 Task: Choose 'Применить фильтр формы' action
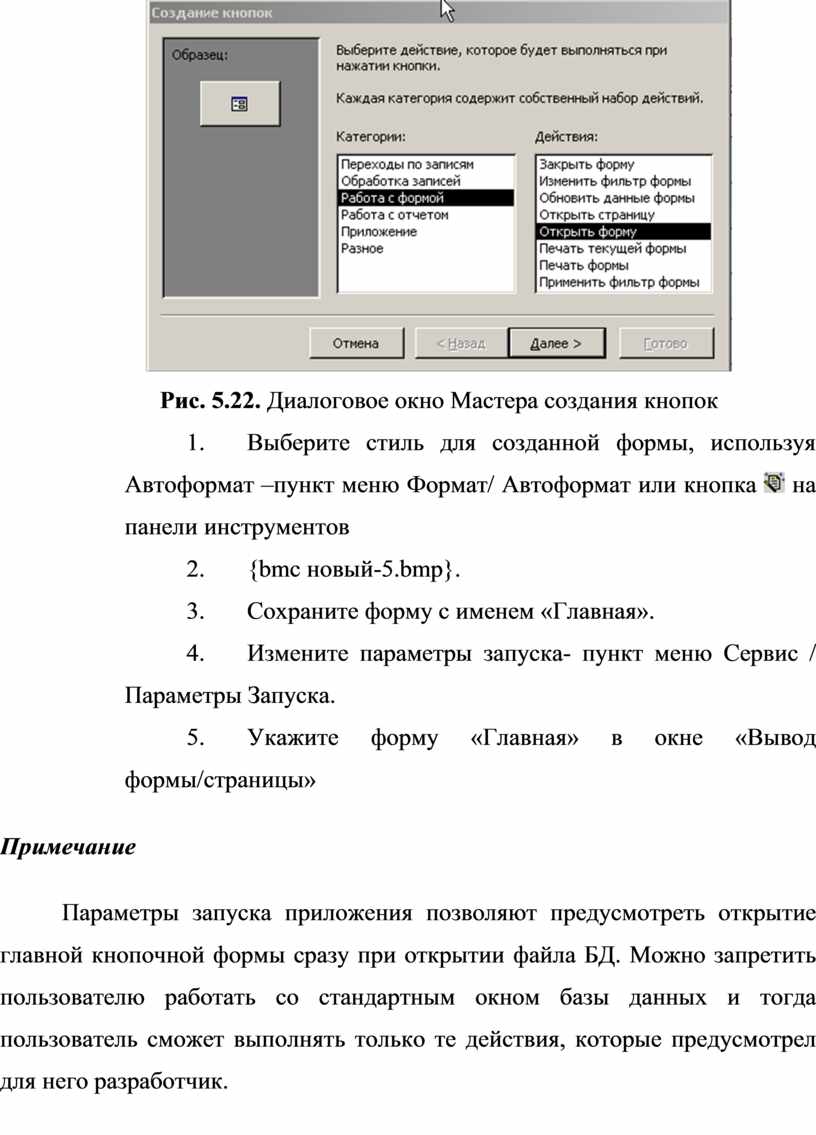click(619, 283)
